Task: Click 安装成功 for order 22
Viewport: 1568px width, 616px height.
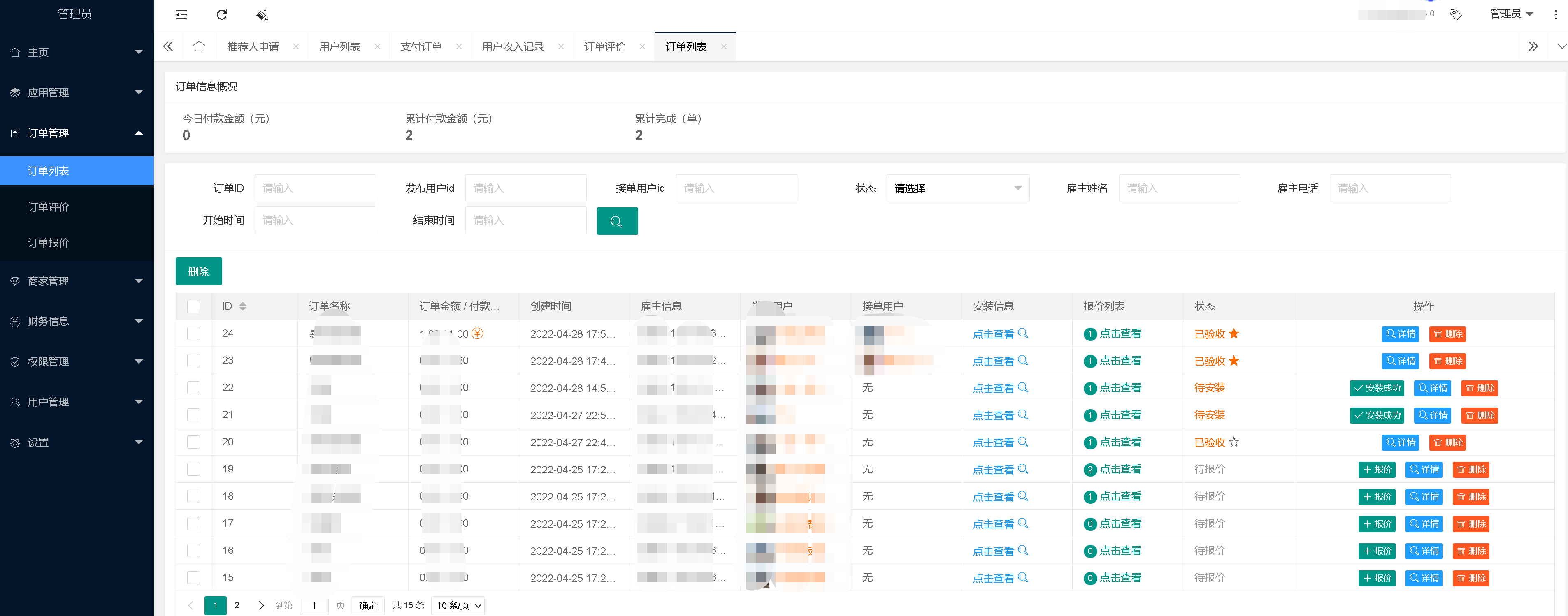Action: pos(1377,388)
